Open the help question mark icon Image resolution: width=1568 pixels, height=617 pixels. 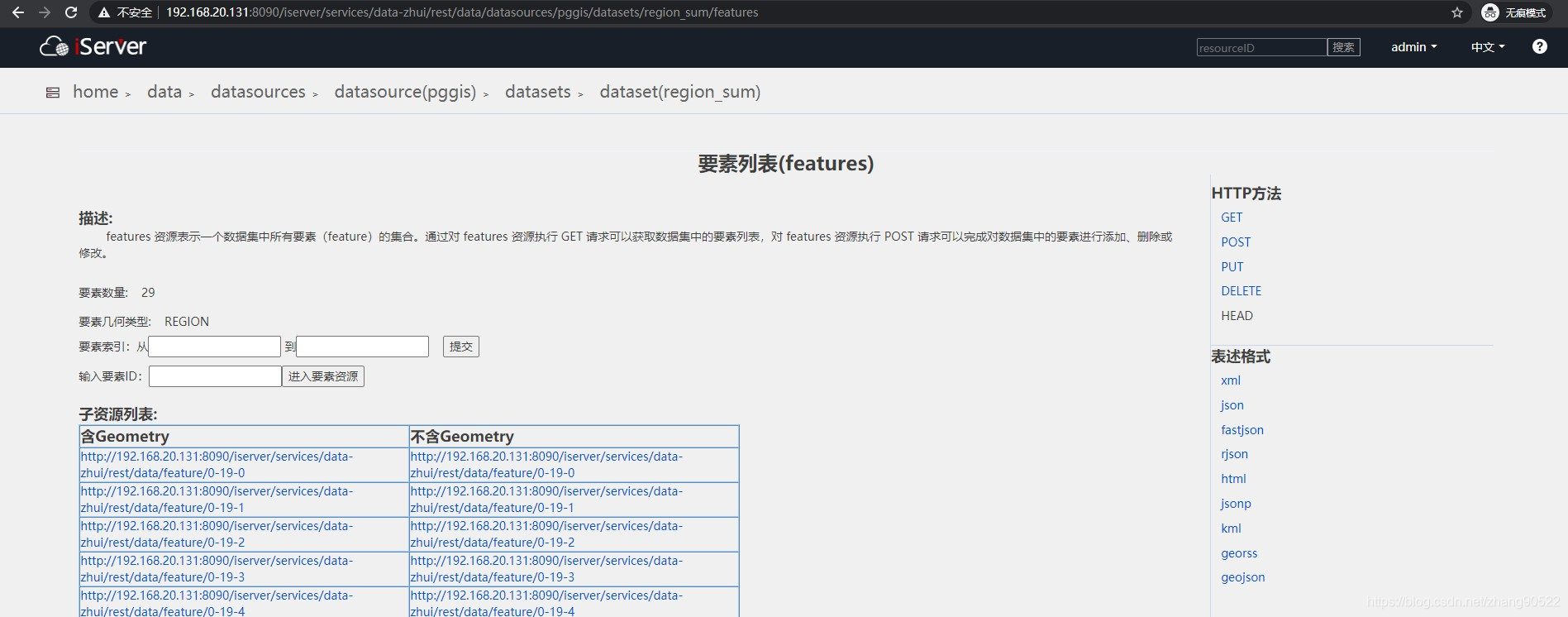(x=1539, y=46)
